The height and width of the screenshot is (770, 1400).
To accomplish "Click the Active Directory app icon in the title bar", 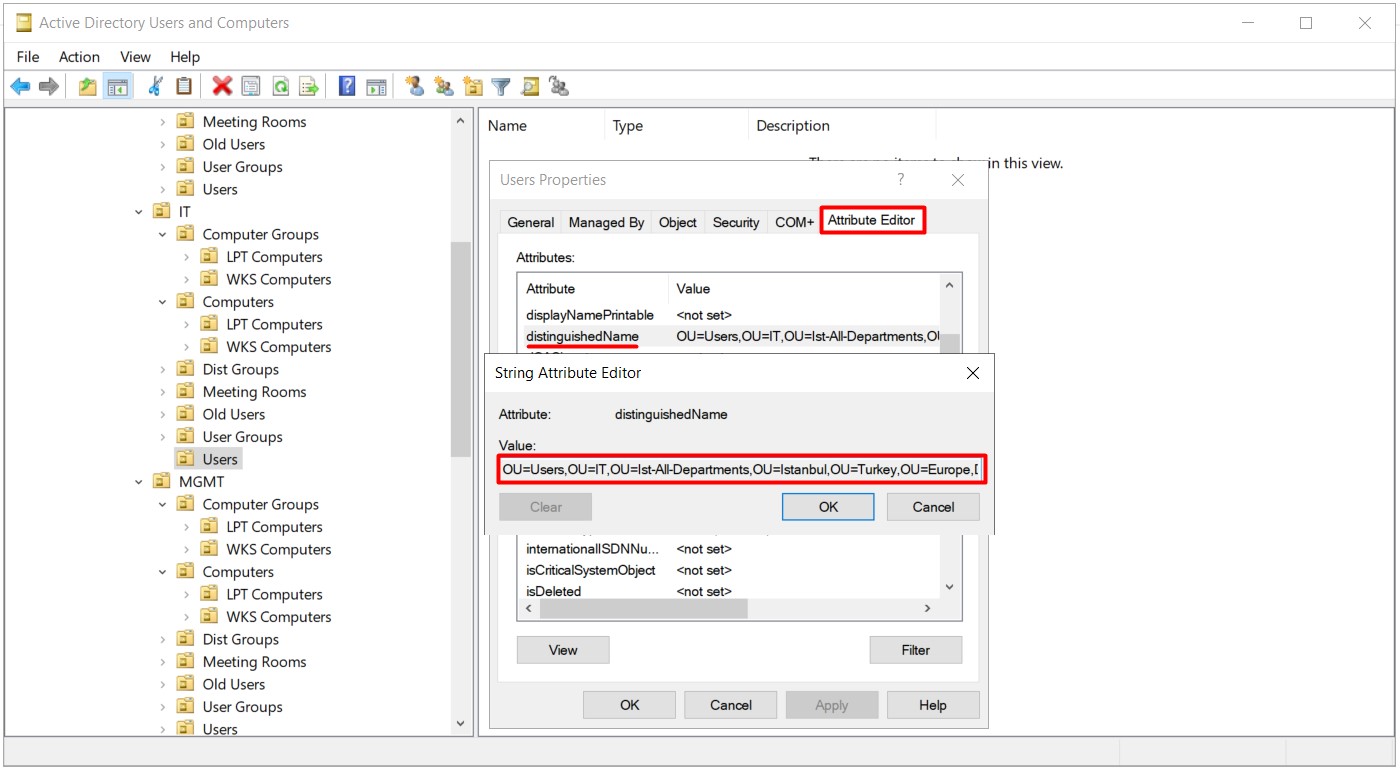I will (24, 23).
